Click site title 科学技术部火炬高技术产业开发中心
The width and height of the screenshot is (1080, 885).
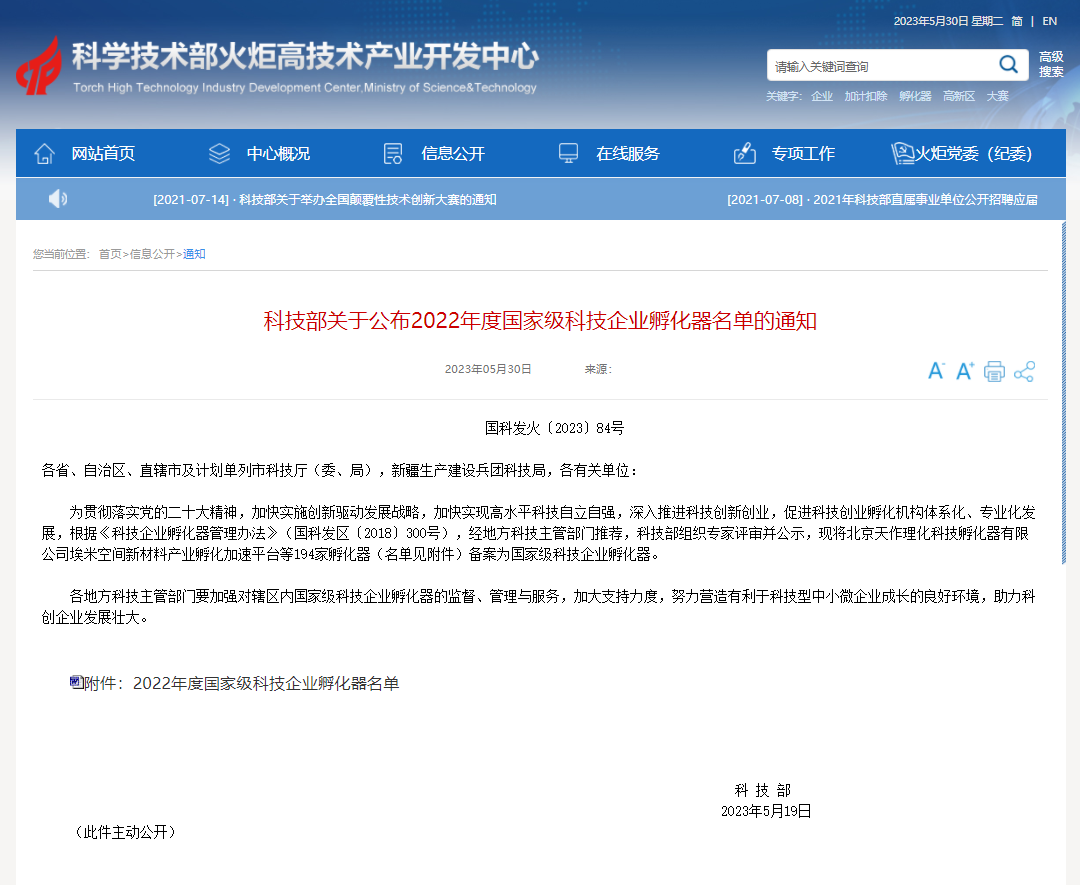[x=305, y=56]
